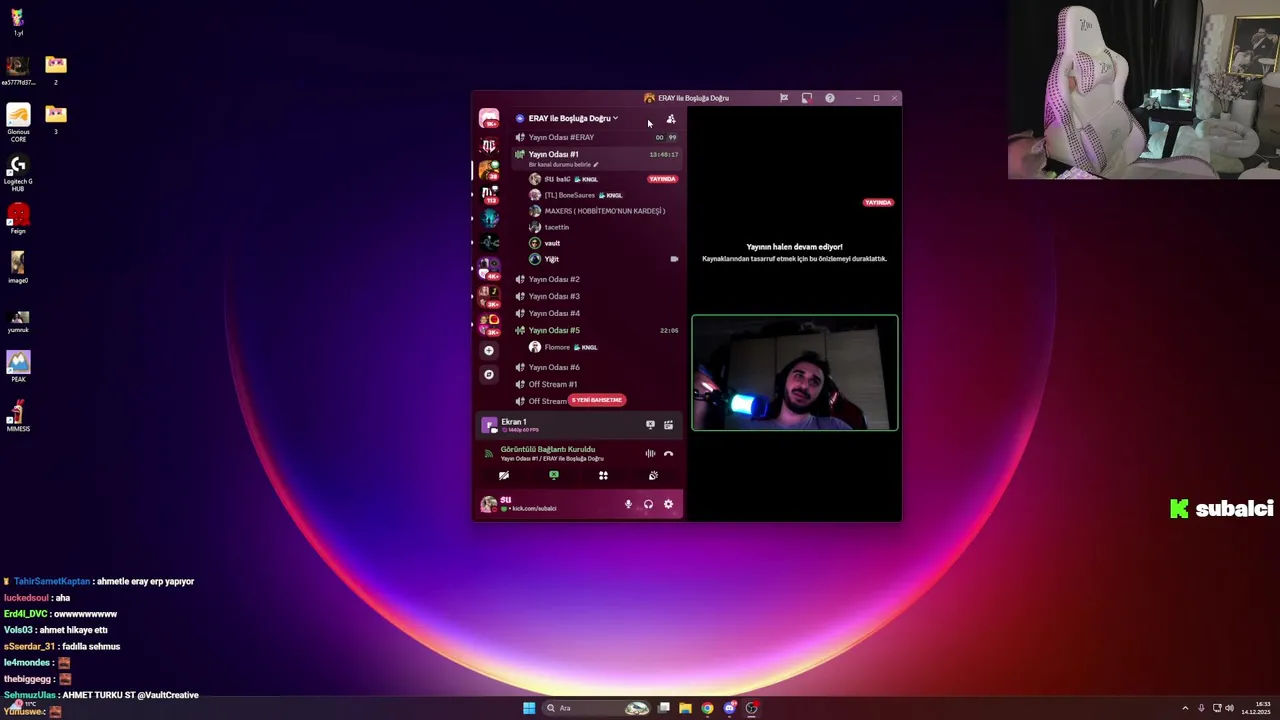Open the Discord server icon with 113 badge
This screenshot has width=1280, height=720.
pyautogui.click(x=489, y=193)
